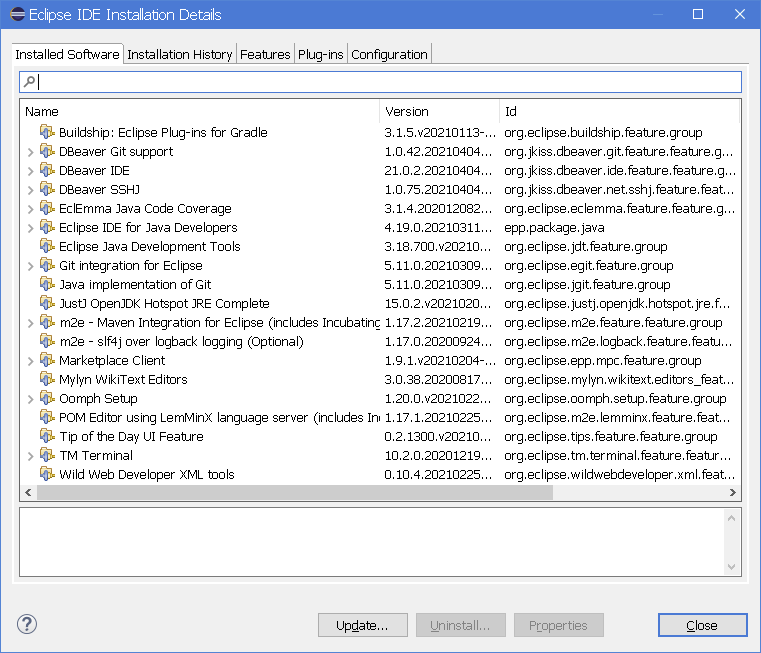Expand the Git integration for Eclipse node
This screenshot has width=761, height=653.
[31, 266]
